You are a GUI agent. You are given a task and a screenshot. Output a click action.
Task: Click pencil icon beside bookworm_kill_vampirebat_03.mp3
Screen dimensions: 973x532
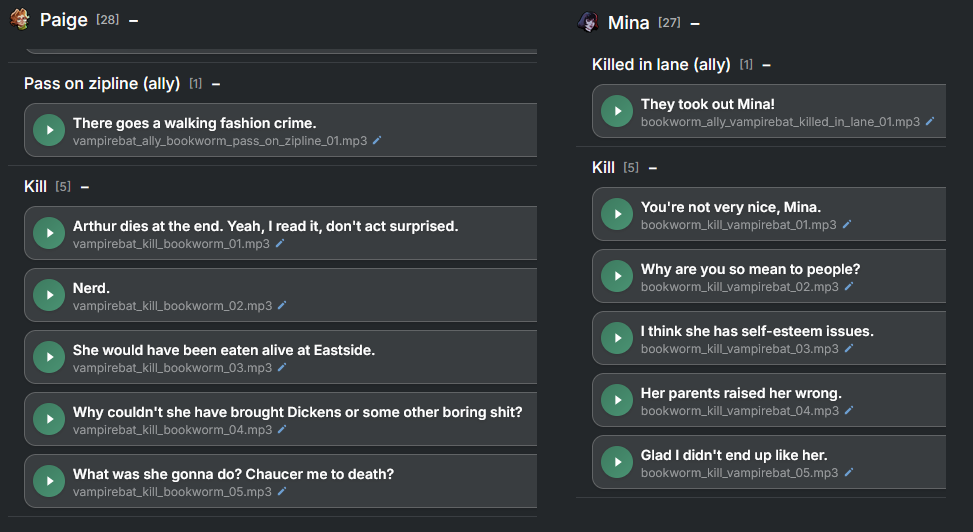849,349
